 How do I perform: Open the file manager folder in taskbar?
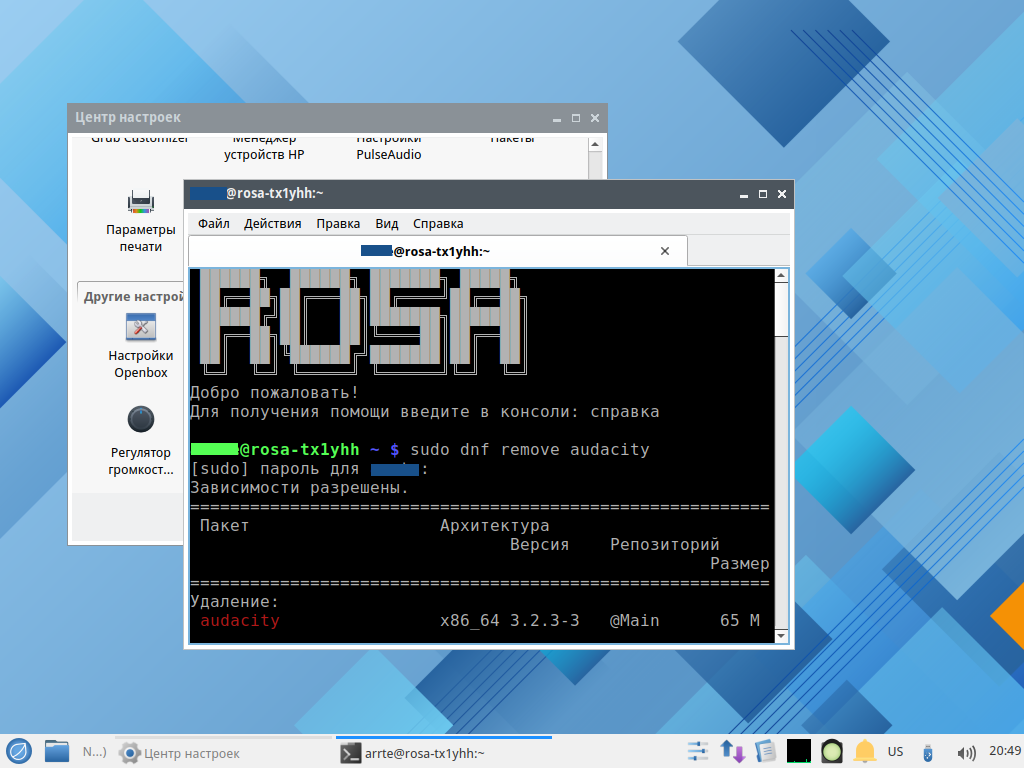tap(57, 751)
